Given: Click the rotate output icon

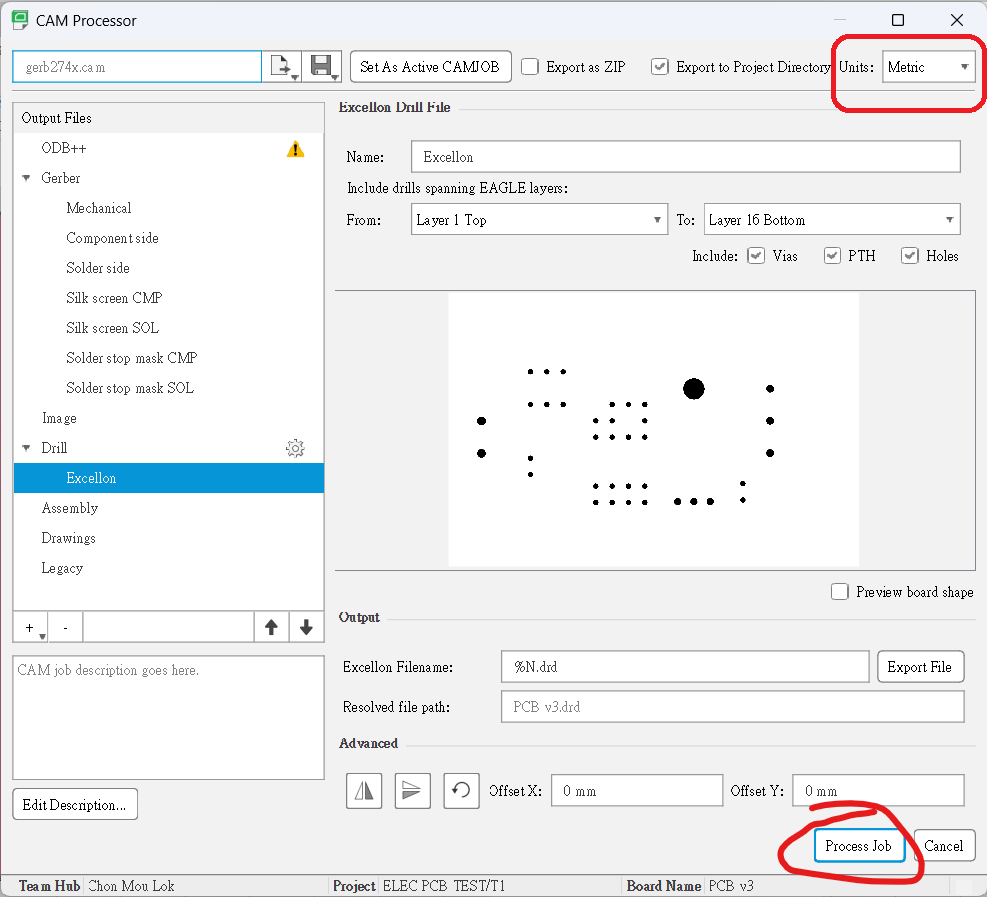Looking at the screenshot, I should [x=460, y=791].
